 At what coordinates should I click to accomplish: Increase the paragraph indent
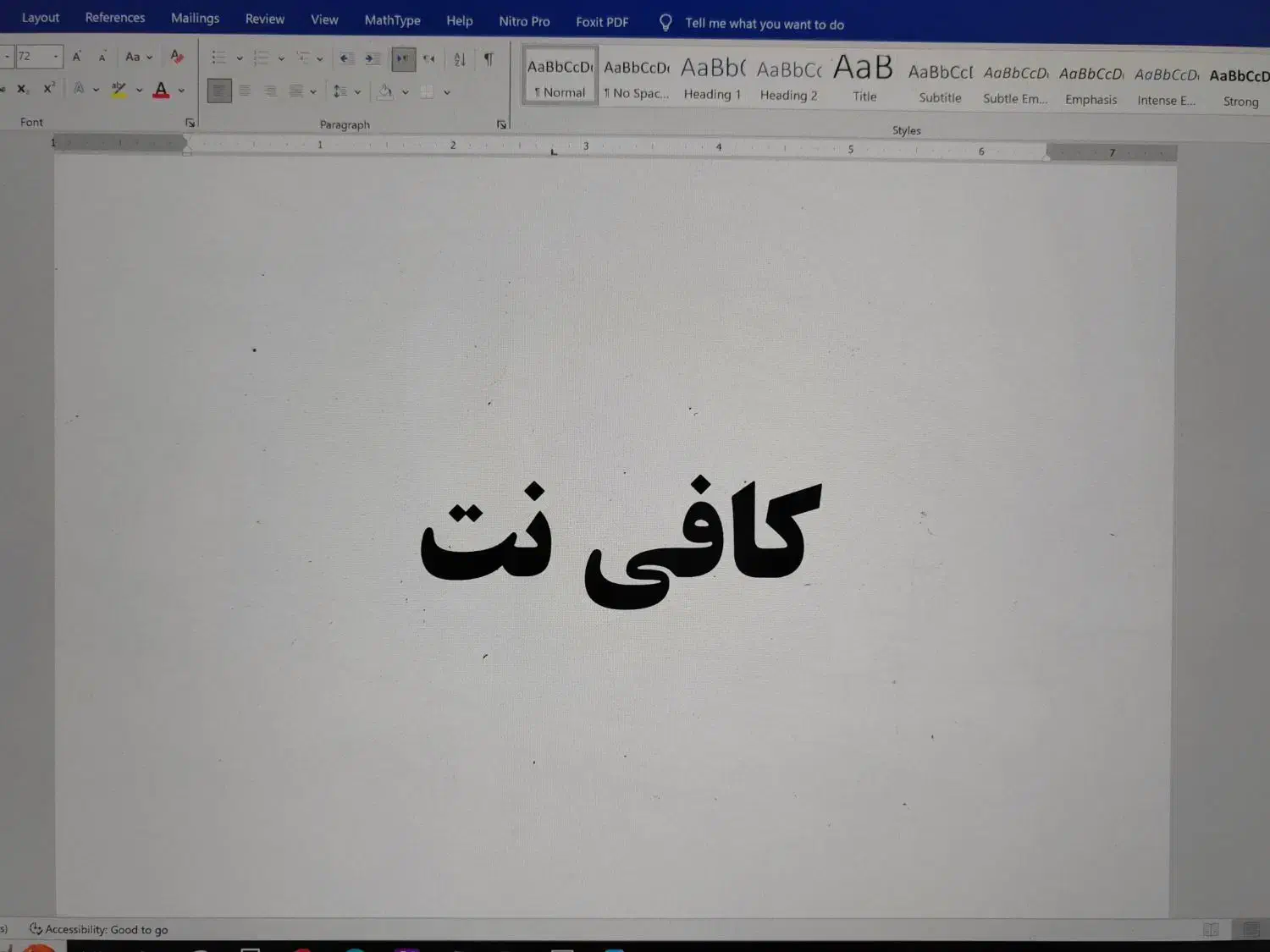click(373, 58)
